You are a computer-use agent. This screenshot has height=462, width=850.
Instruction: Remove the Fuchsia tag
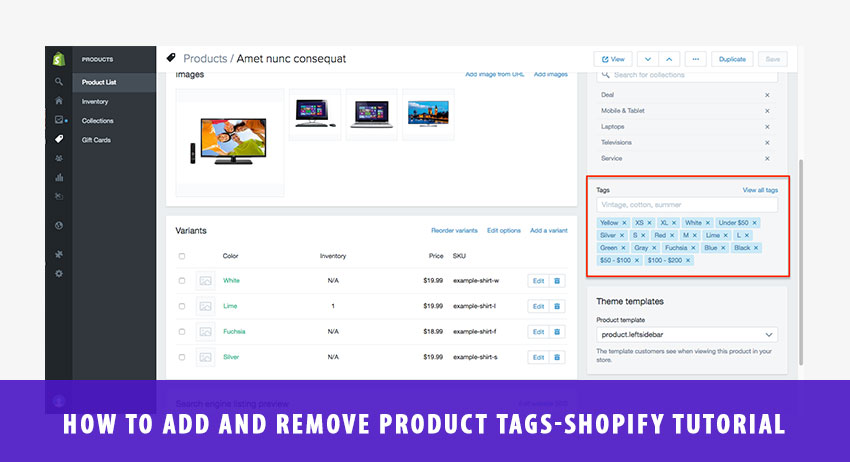693,248
